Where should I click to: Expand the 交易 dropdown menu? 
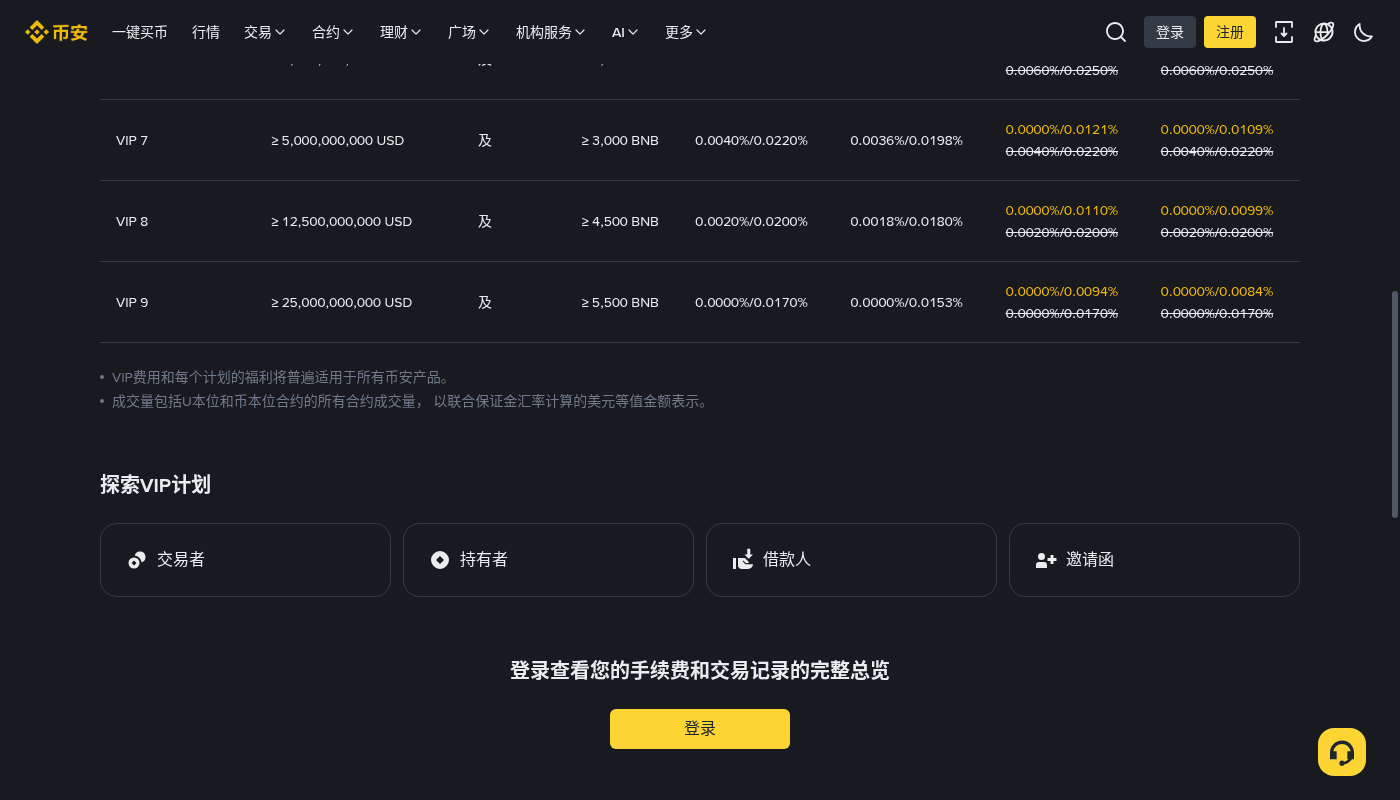click(x=265, y=32)
